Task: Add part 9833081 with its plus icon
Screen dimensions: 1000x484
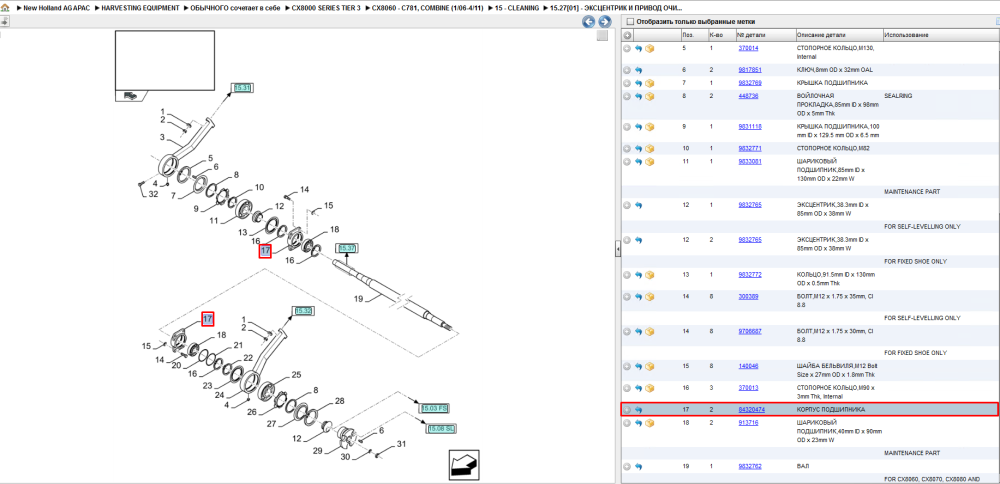Action: tap(628, 162)
